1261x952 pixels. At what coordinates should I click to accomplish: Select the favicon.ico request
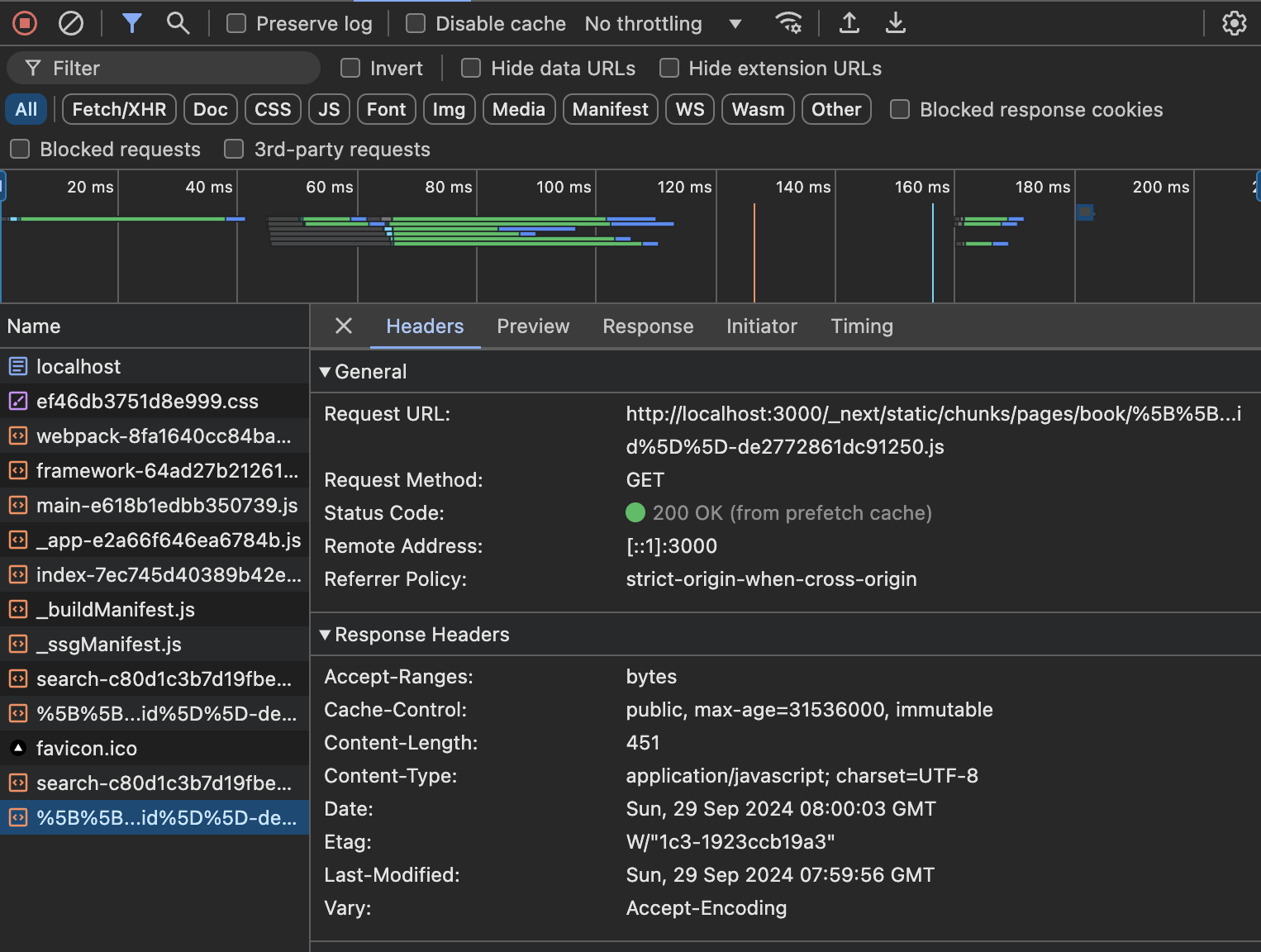(x=87, y=749)
